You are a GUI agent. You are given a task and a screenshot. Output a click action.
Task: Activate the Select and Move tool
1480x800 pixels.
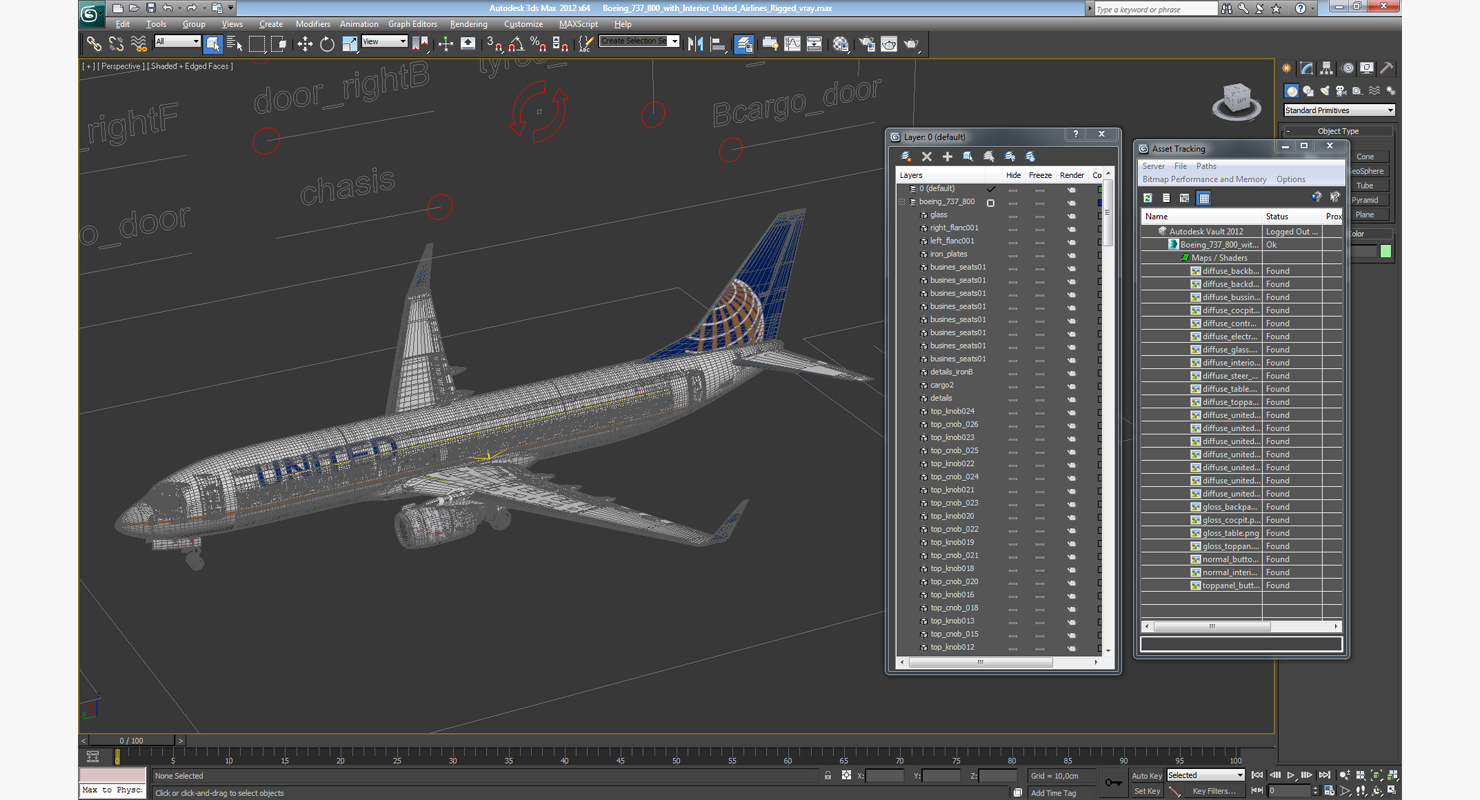click(305, 44)
